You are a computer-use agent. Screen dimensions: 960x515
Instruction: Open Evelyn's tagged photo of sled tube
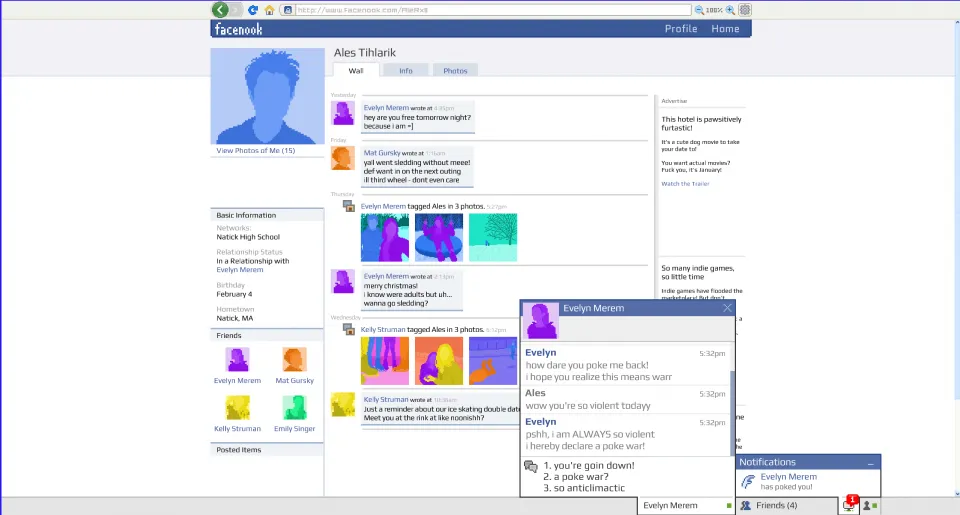[439, 238]
